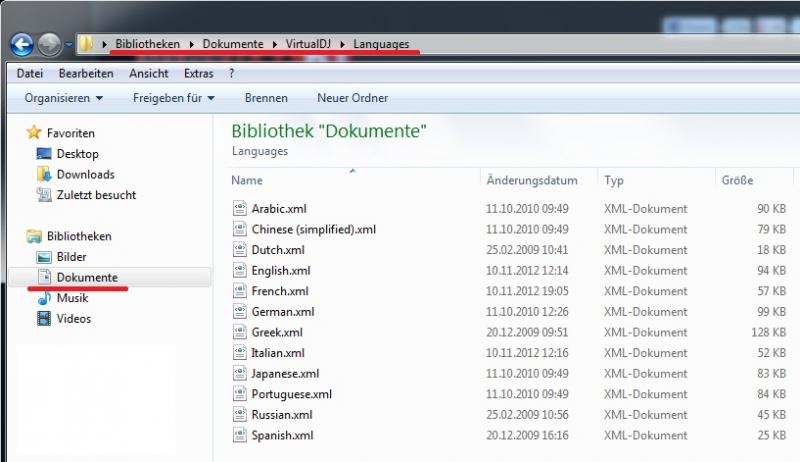Screen dimensions: 800x462
Task: Select the Zuletzt besucht favorite
Action: (x=96, y=195)
